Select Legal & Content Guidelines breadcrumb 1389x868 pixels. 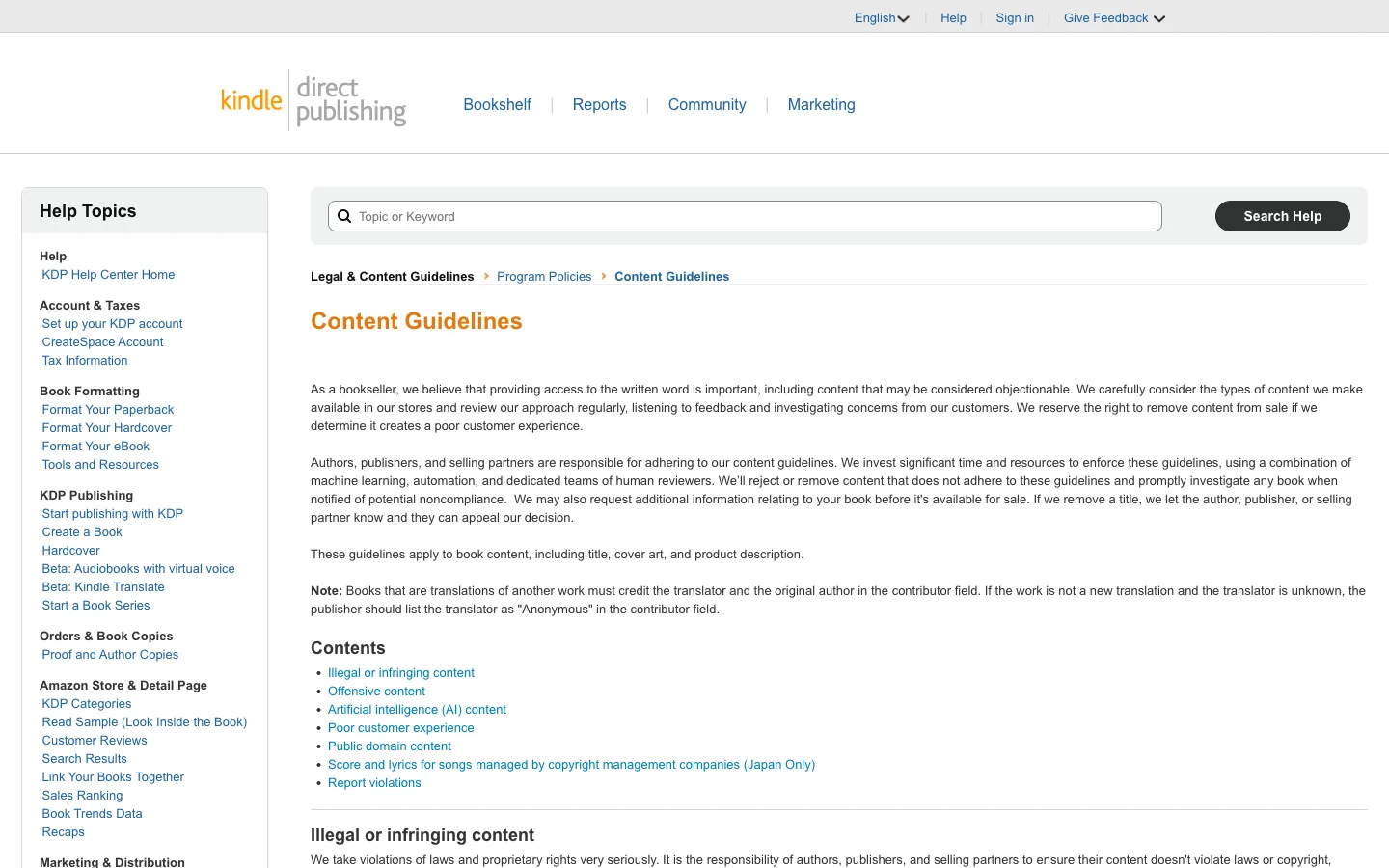tap(392, 276)
